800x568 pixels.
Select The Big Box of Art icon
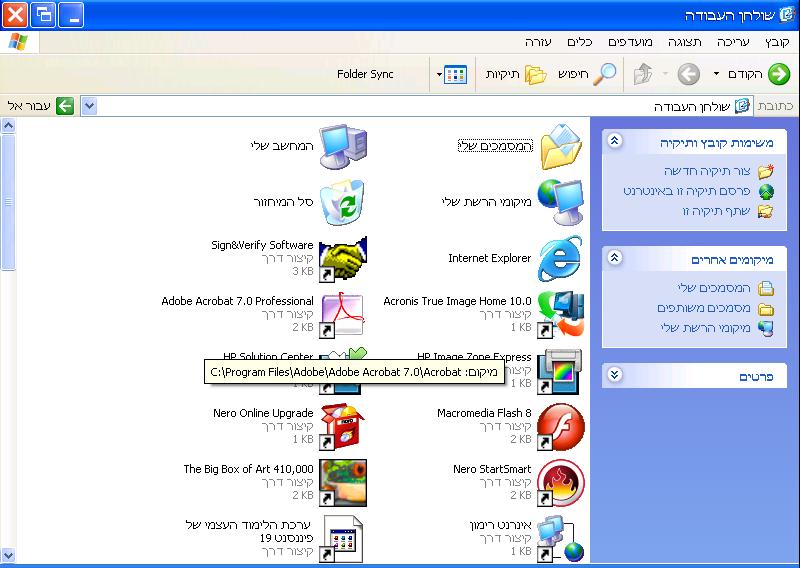(x=343, y=483)
